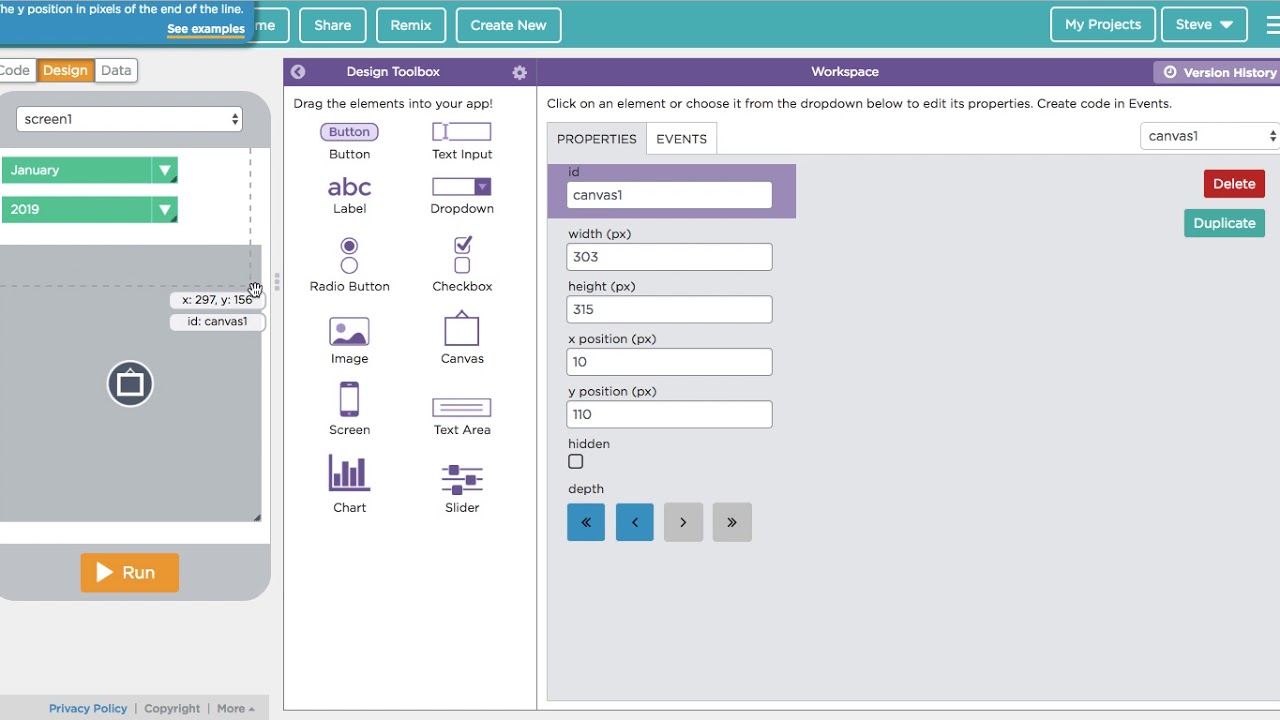Image resolution: width=1280 pixels, height=720 pixels.
Task: Click the x position (px) field
Action: (669, 362)
